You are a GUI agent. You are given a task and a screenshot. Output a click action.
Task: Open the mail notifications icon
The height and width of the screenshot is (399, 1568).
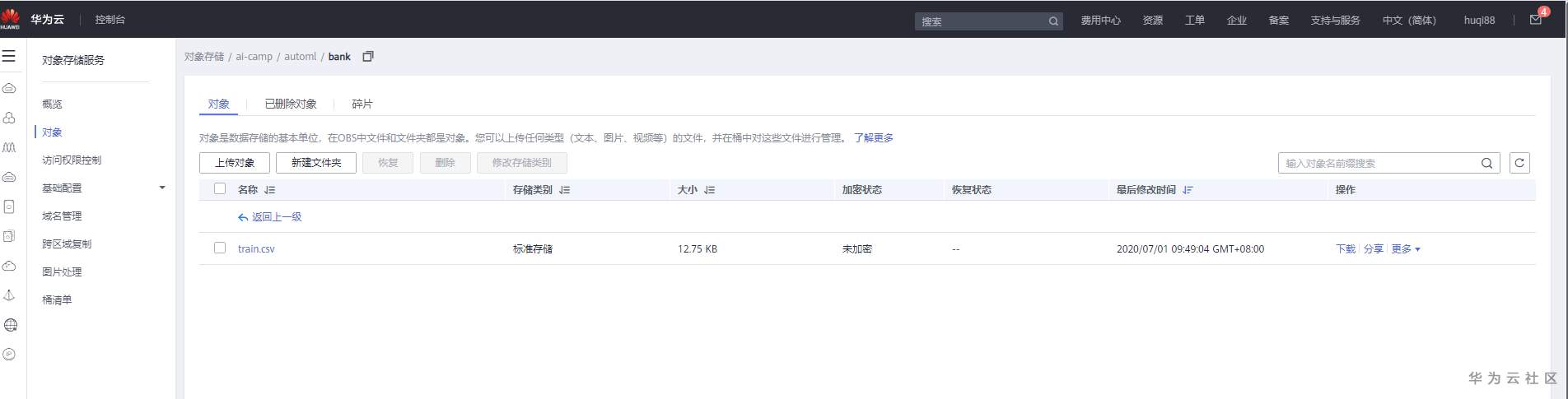coord(1536,20)
